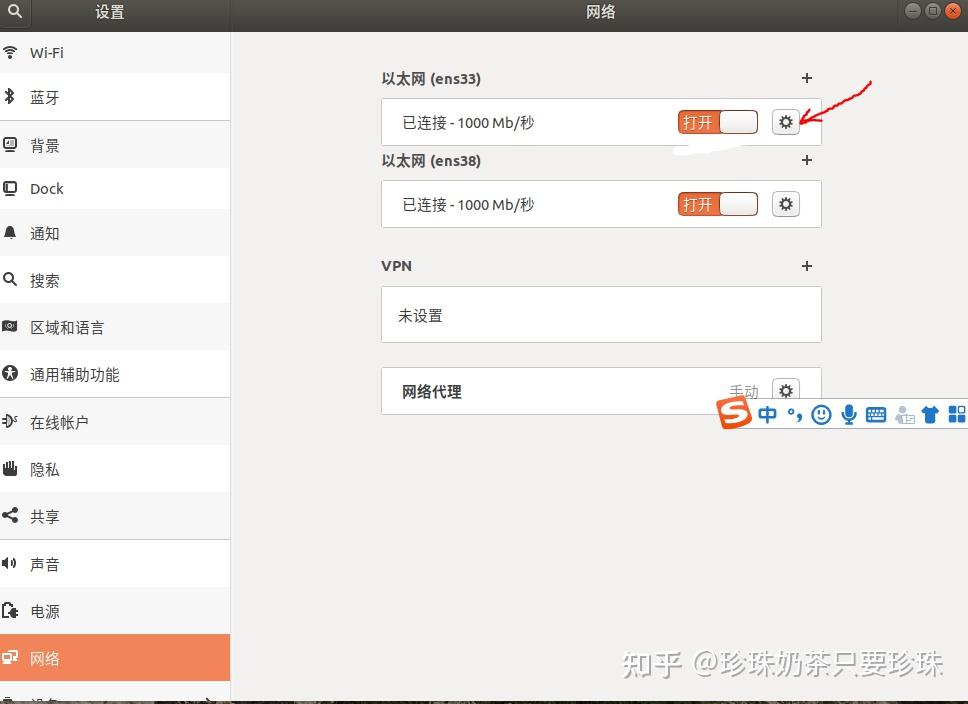968x704 pixels.
Task: Open 通知 settings category
Action: [x=115, y=233]
